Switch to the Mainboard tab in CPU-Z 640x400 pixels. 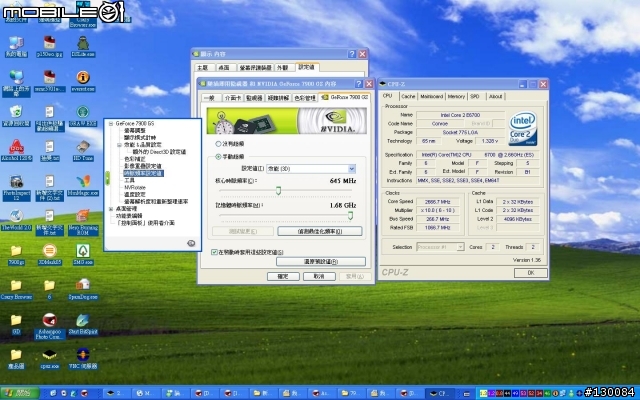[x=431, y=96]
